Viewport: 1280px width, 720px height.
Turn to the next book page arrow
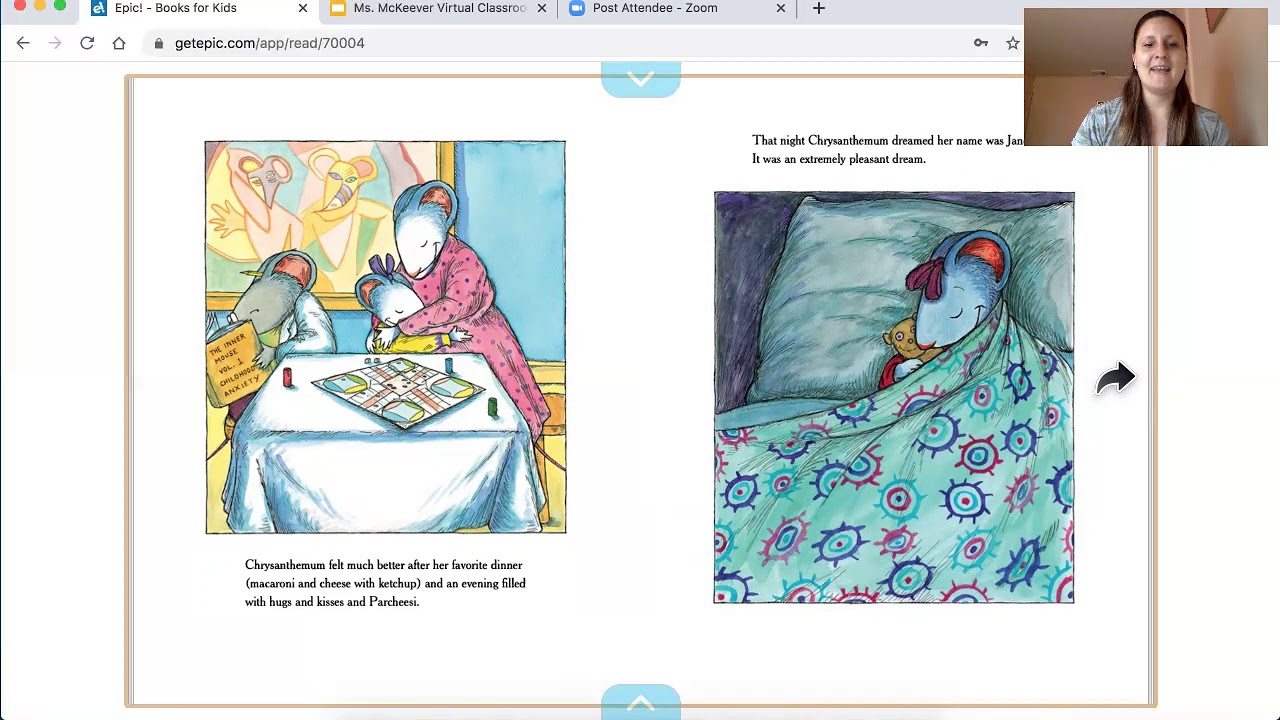(x=1115, y=379)
